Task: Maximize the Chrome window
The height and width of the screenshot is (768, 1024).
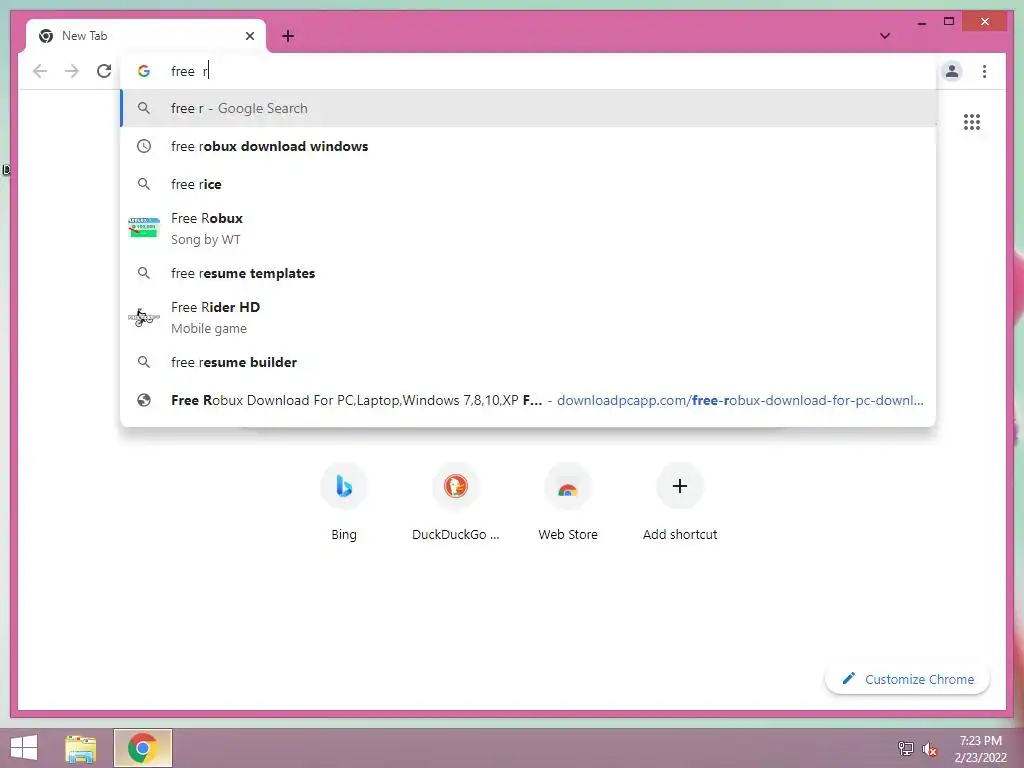Action: (949, 22)
